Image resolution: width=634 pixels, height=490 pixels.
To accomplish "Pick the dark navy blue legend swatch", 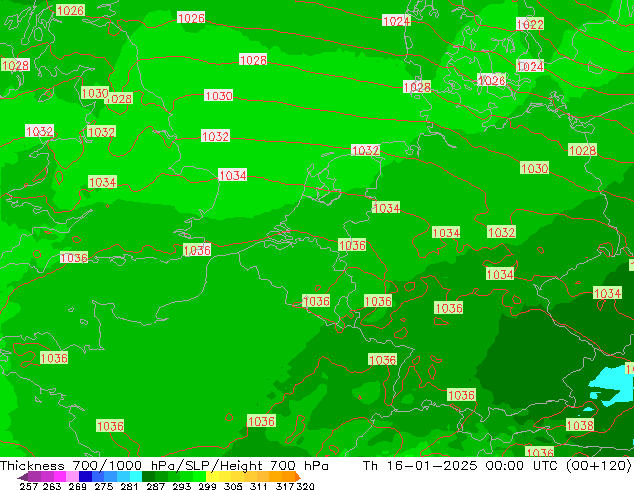I will [85, 476].
